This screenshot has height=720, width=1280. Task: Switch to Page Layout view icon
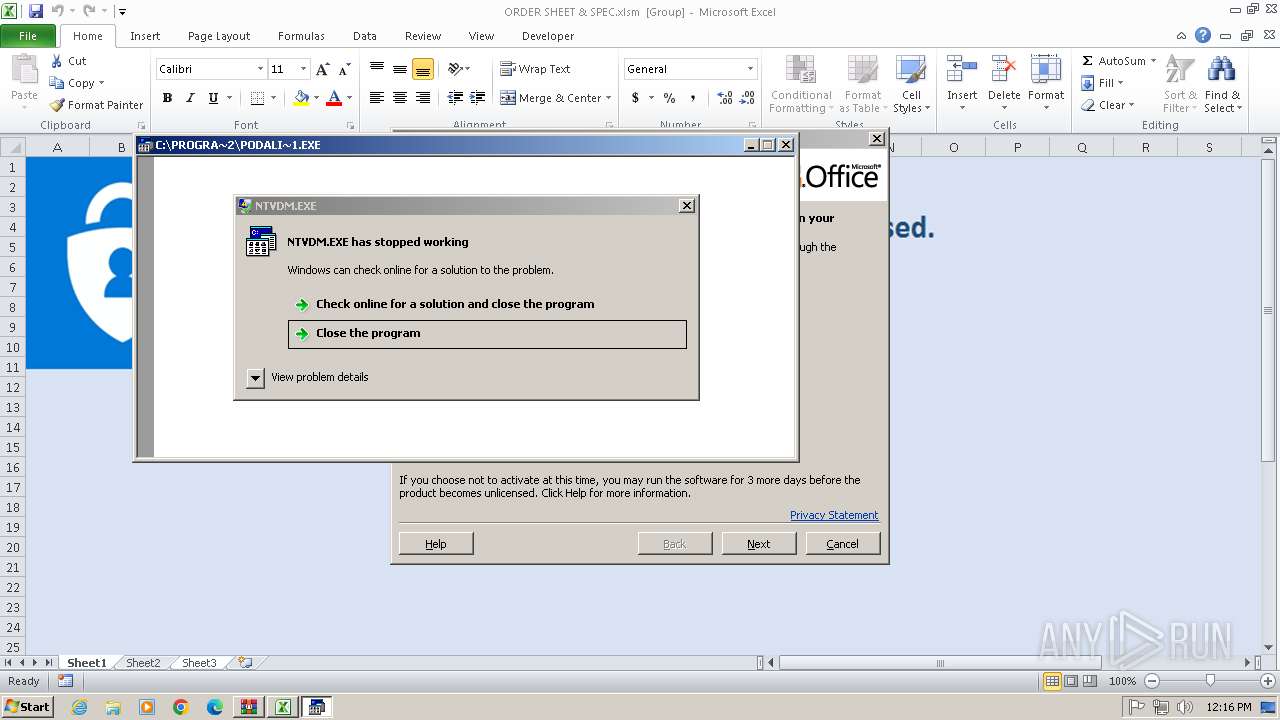coord(1071,681)
